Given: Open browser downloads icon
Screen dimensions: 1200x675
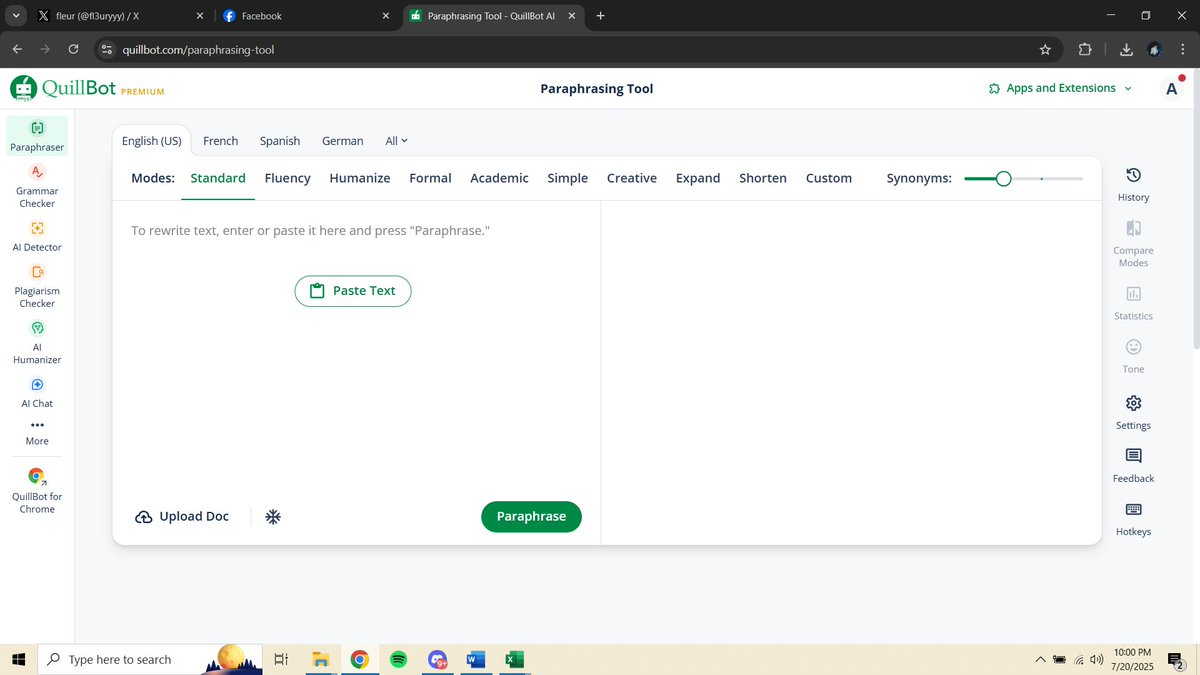Looking at the screenshot, I should pyautogui.click(x=1126, y=49).
